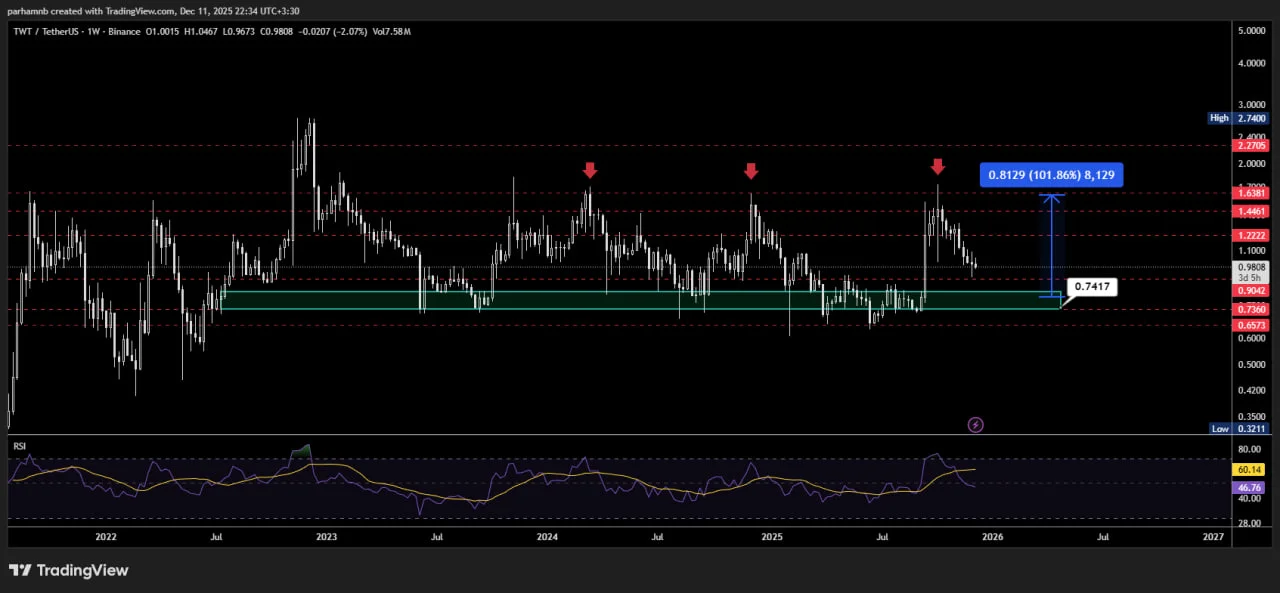
Task: Click the 2026 label on the time axis
Action: click(x=993, y=537)
